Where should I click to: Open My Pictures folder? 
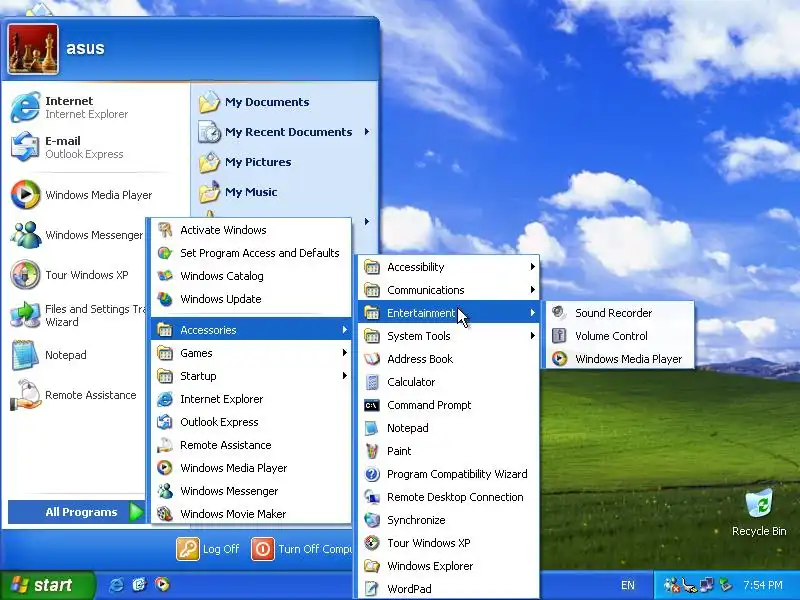[284, 162]
